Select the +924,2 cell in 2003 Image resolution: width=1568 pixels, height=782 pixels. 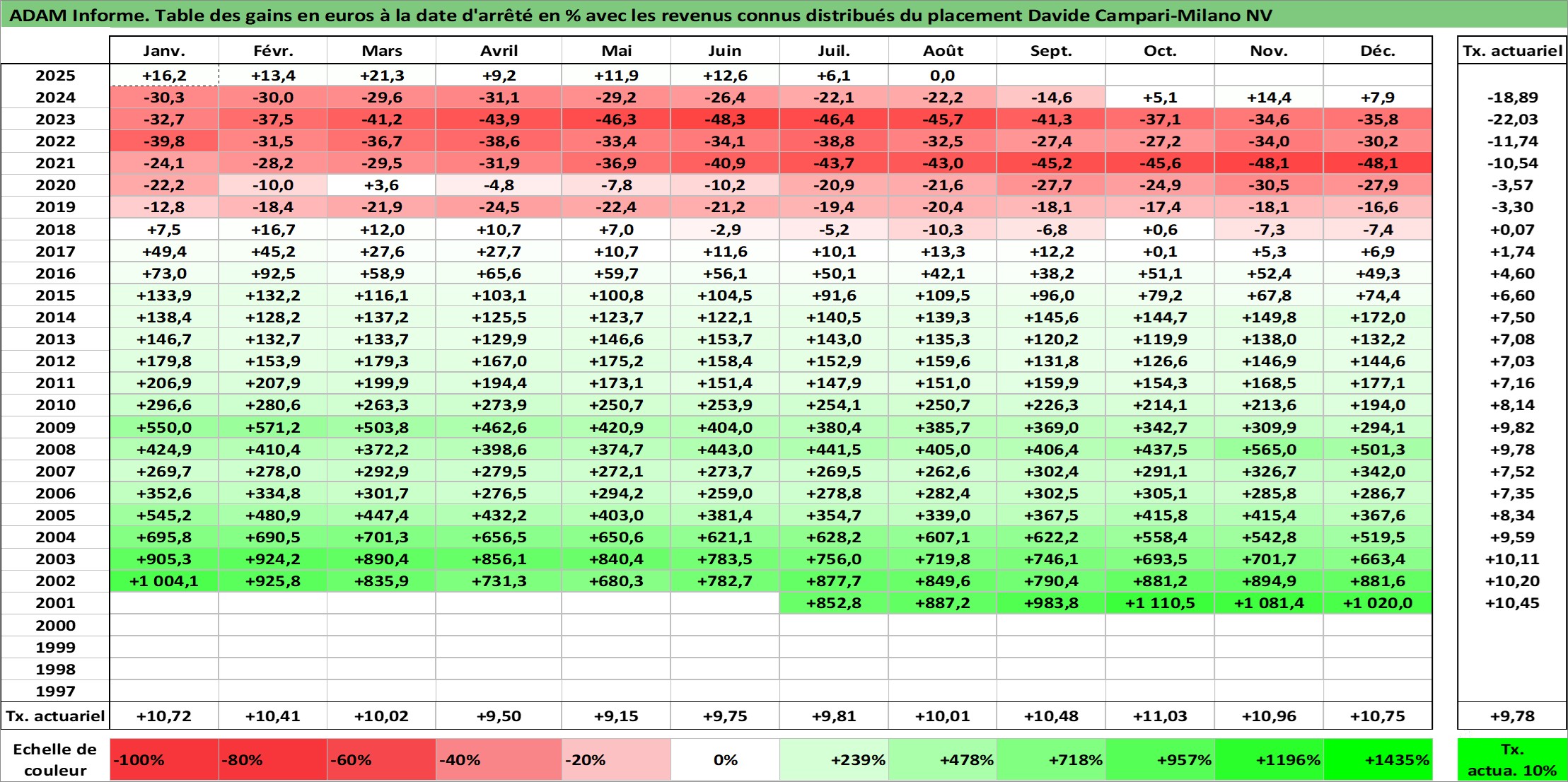273,559
